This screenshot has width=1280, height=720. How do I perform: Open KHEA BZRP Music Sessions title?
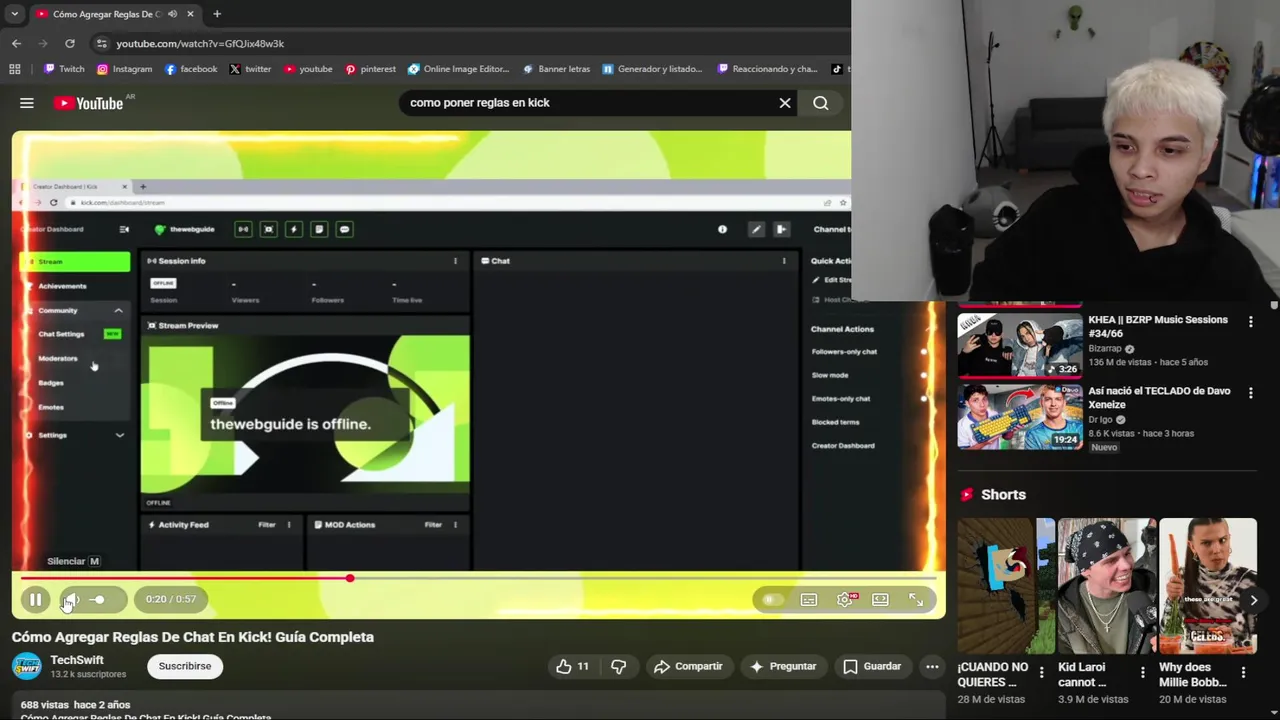tap(1158, 326)
